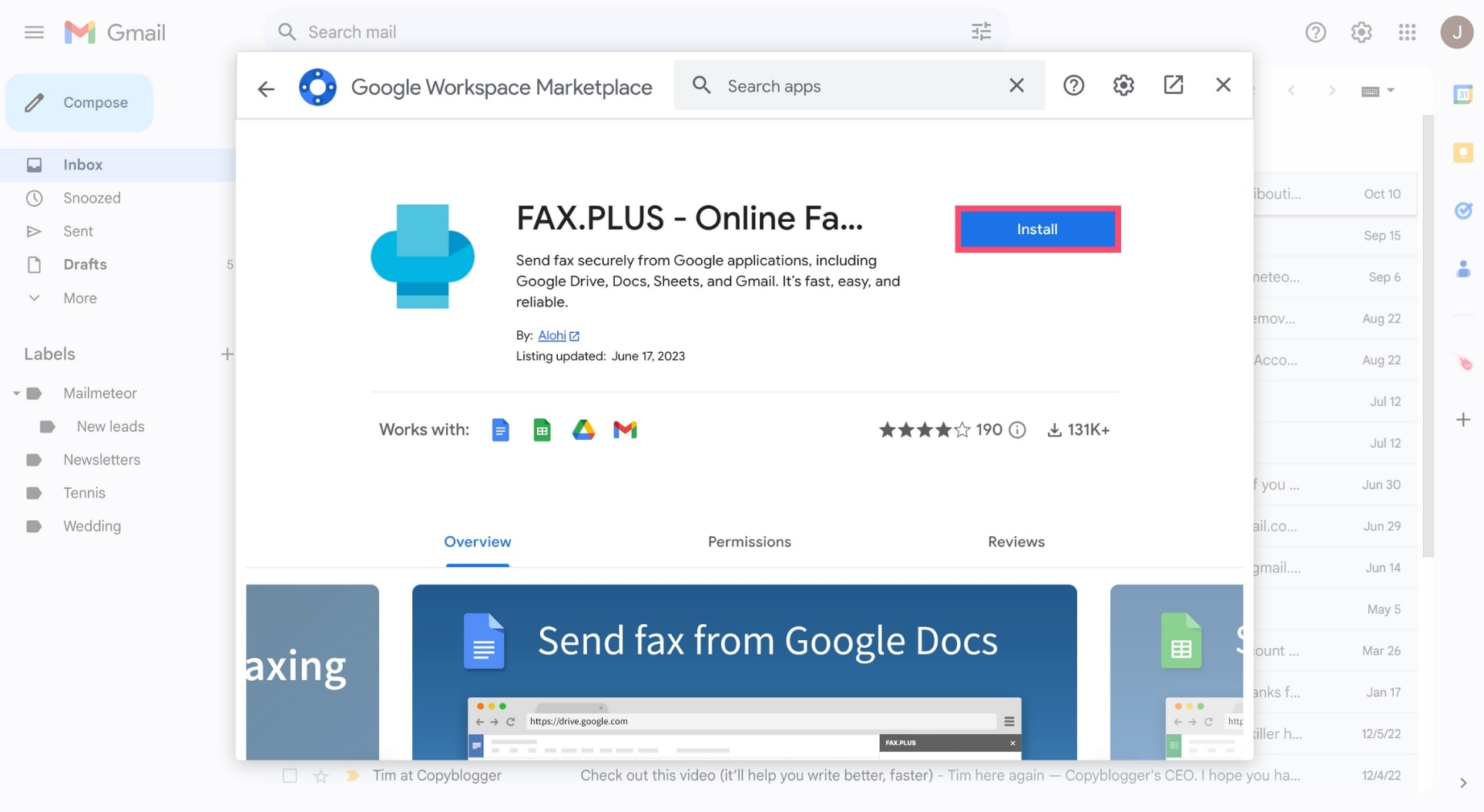
Task: Open the Alohi developer link
Action: [559, 335]
